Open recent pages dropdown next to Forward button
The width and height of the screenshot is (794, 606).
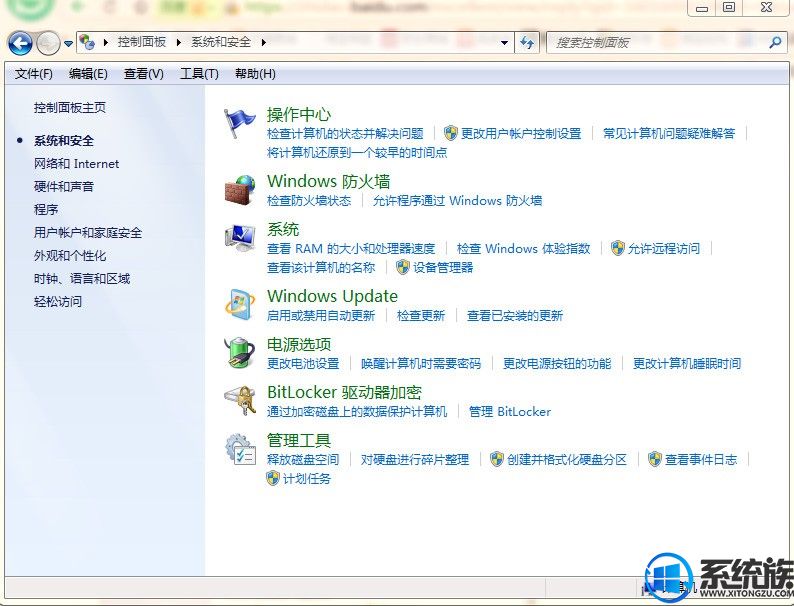tap(68, 44)
